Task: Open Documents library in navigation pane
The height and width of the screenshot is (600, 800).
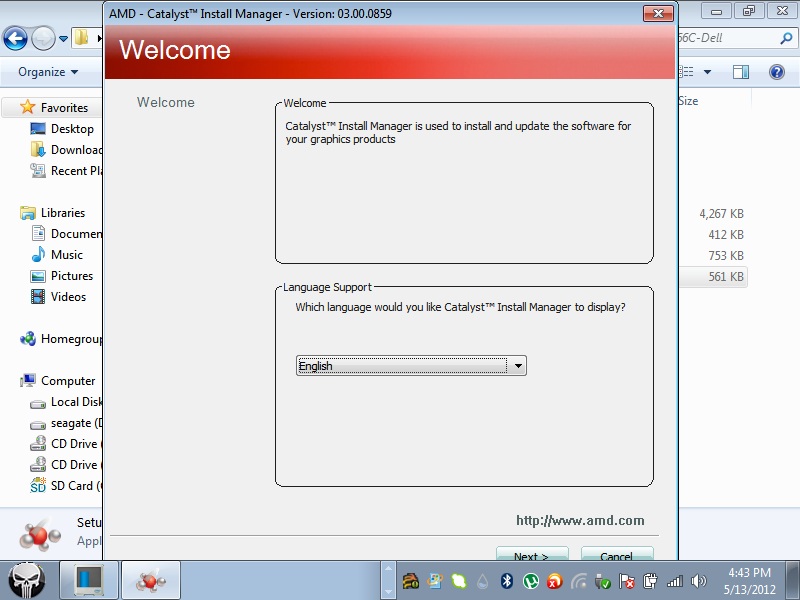Action: pyautogui.click(x=77, y=234)
